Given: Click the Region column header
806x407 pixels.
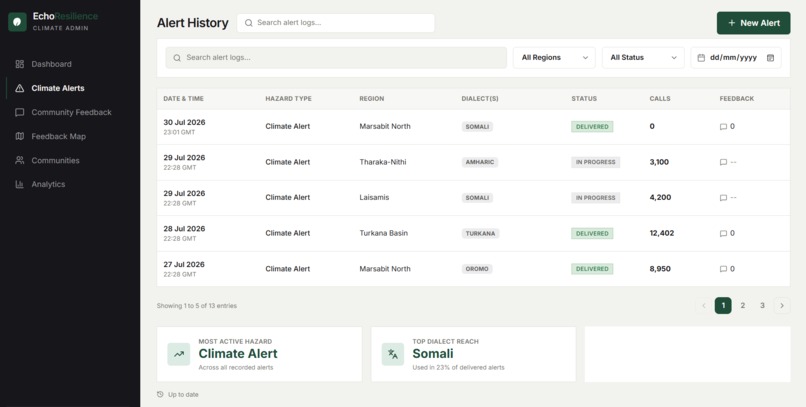Looking at the screenshot, I should [372, 99].
